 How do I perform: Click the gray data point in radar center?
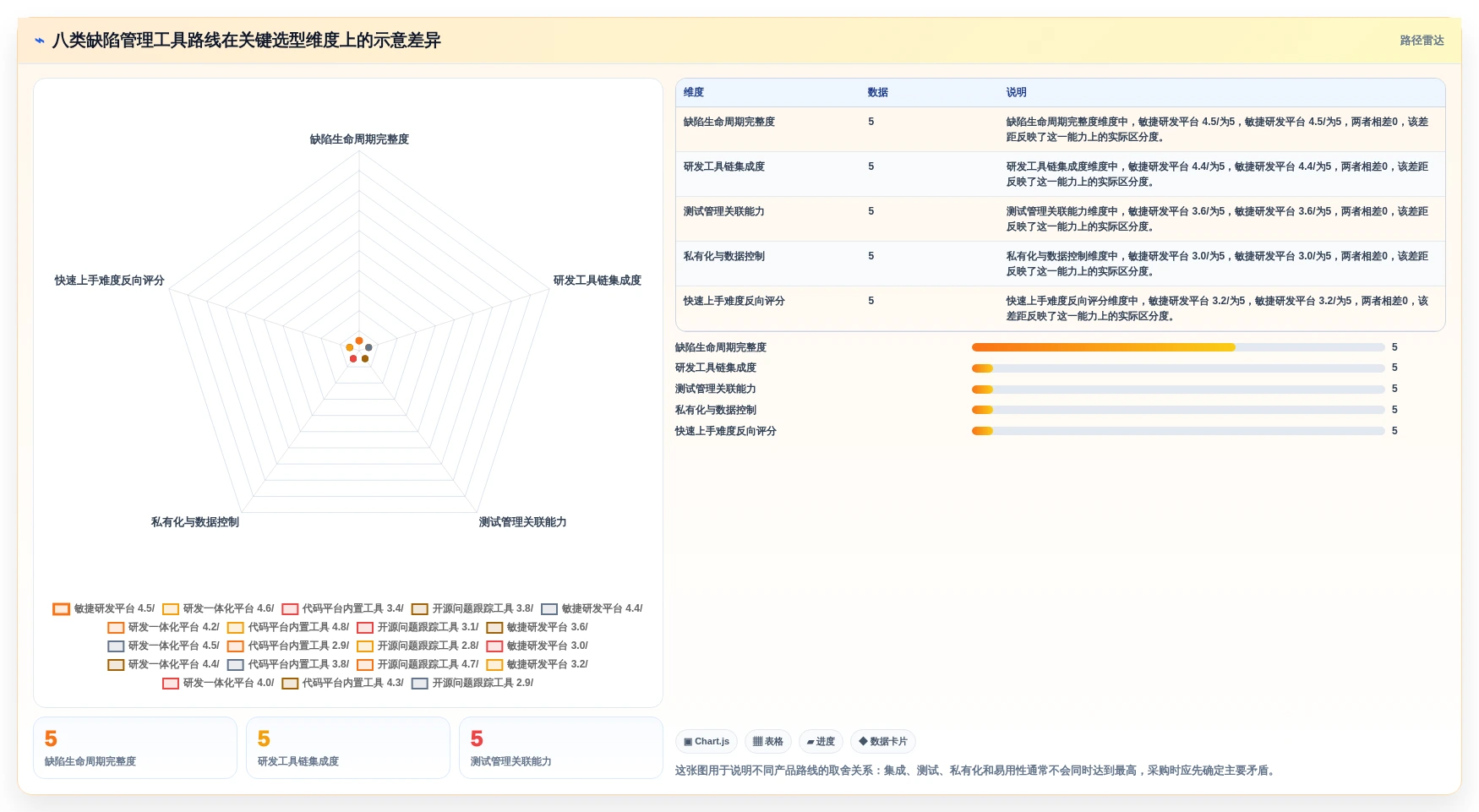(x=368, y=347)
